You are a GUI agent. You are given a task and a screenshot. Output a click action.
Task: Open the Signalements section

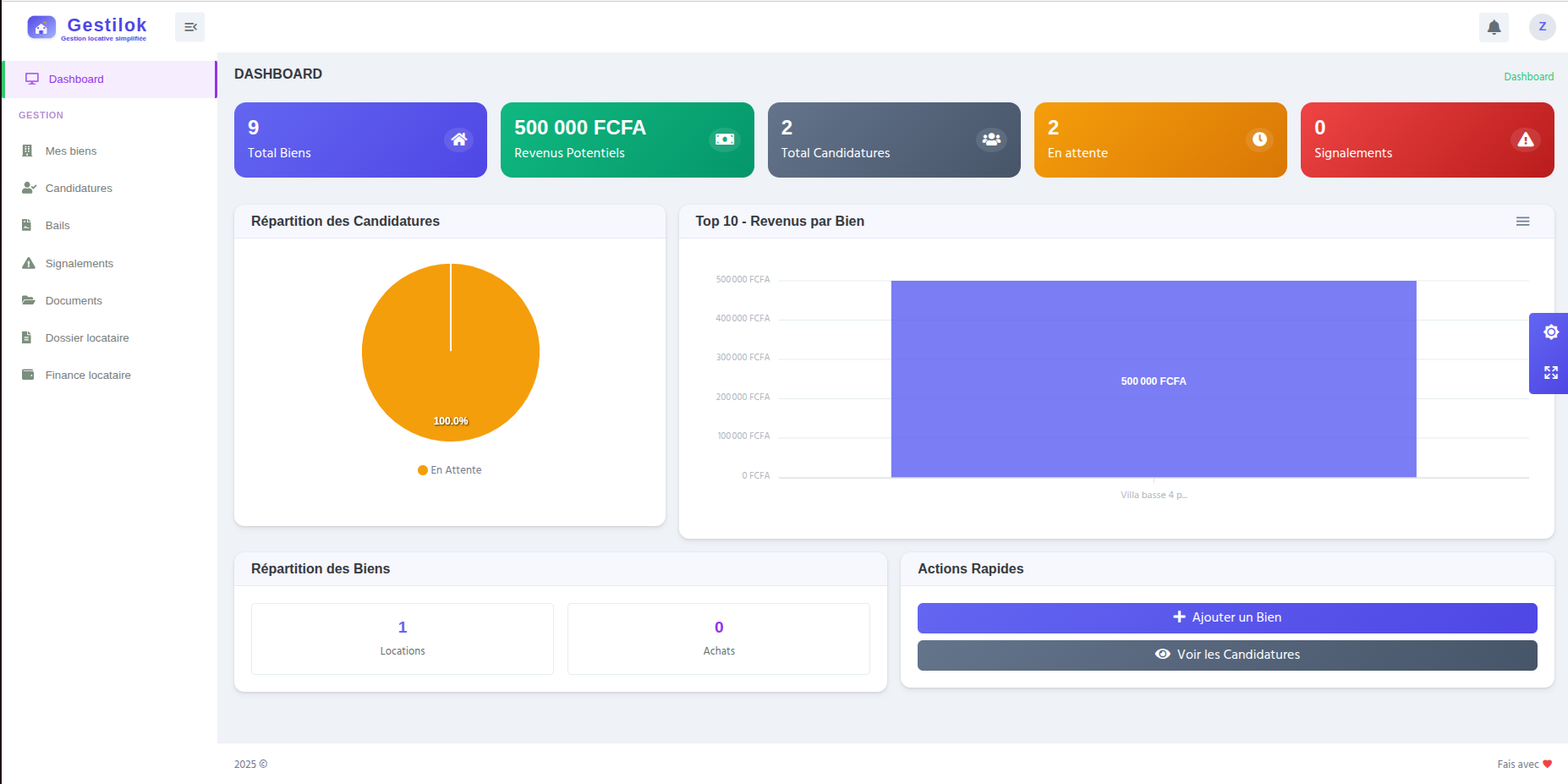pyautogui.click(x=79, y=263)
